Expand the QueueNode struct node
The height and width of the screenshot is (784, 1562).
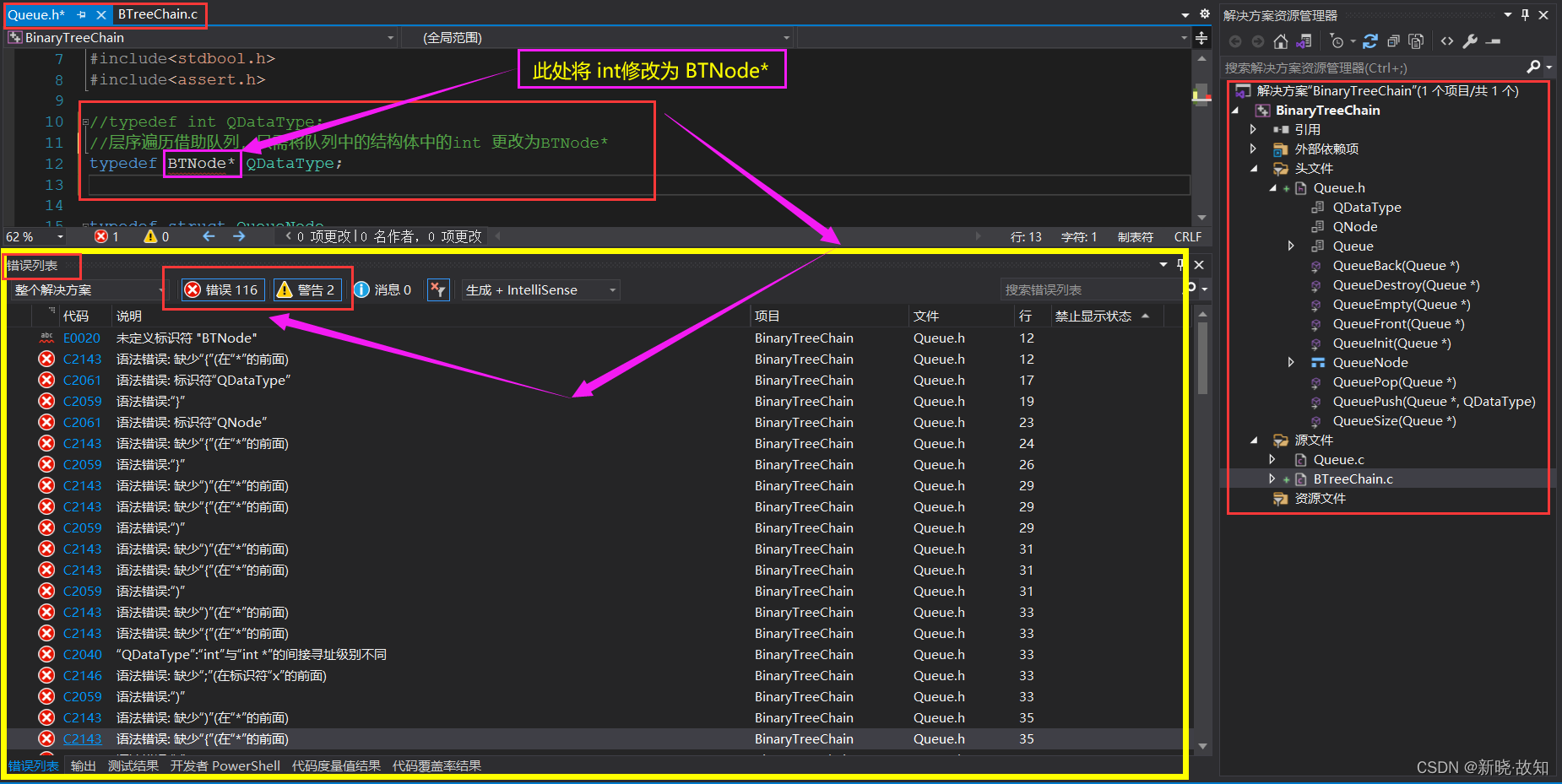1291,363
